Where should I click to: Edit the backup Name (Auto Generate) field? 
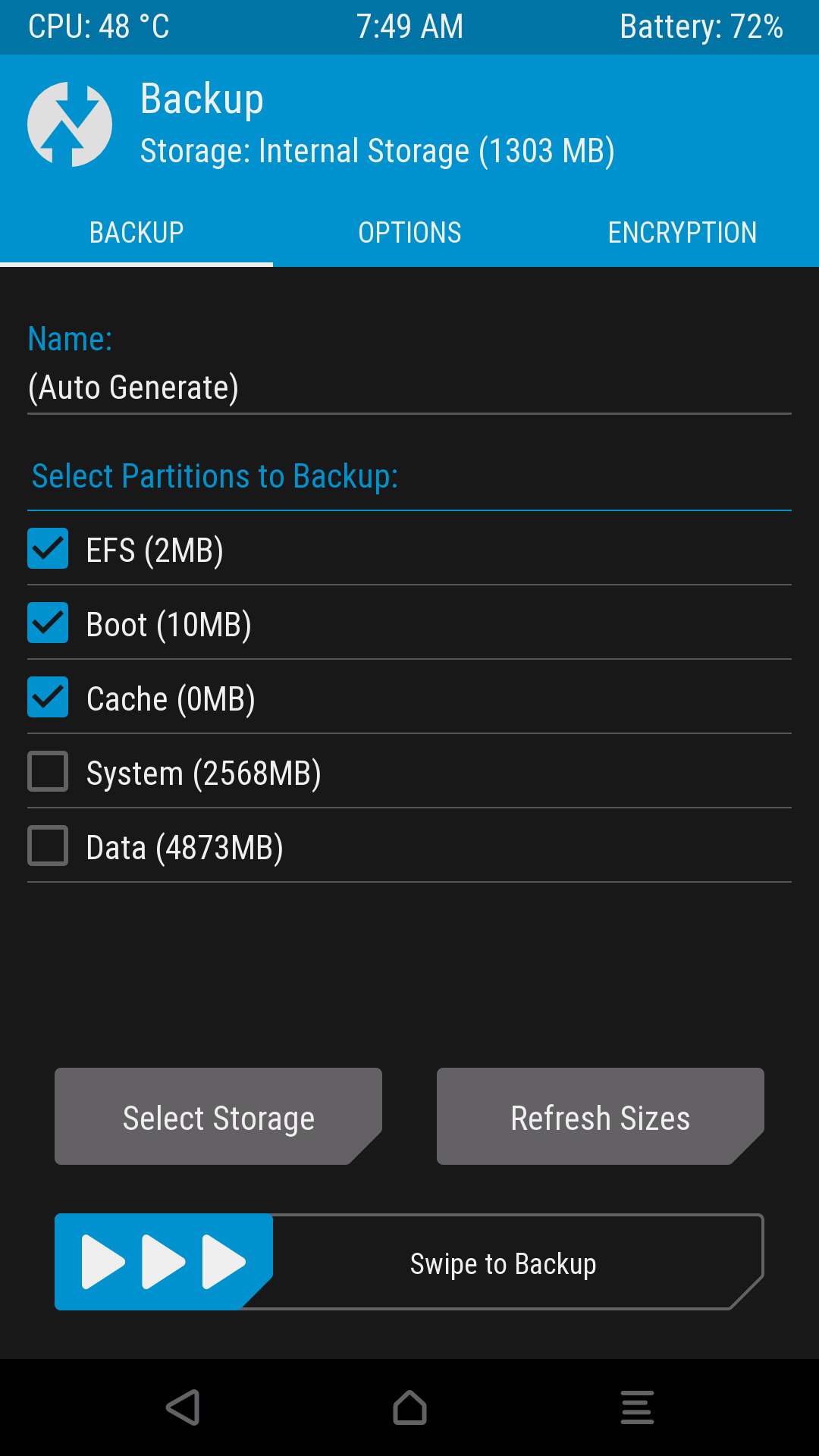coord(409,388)
